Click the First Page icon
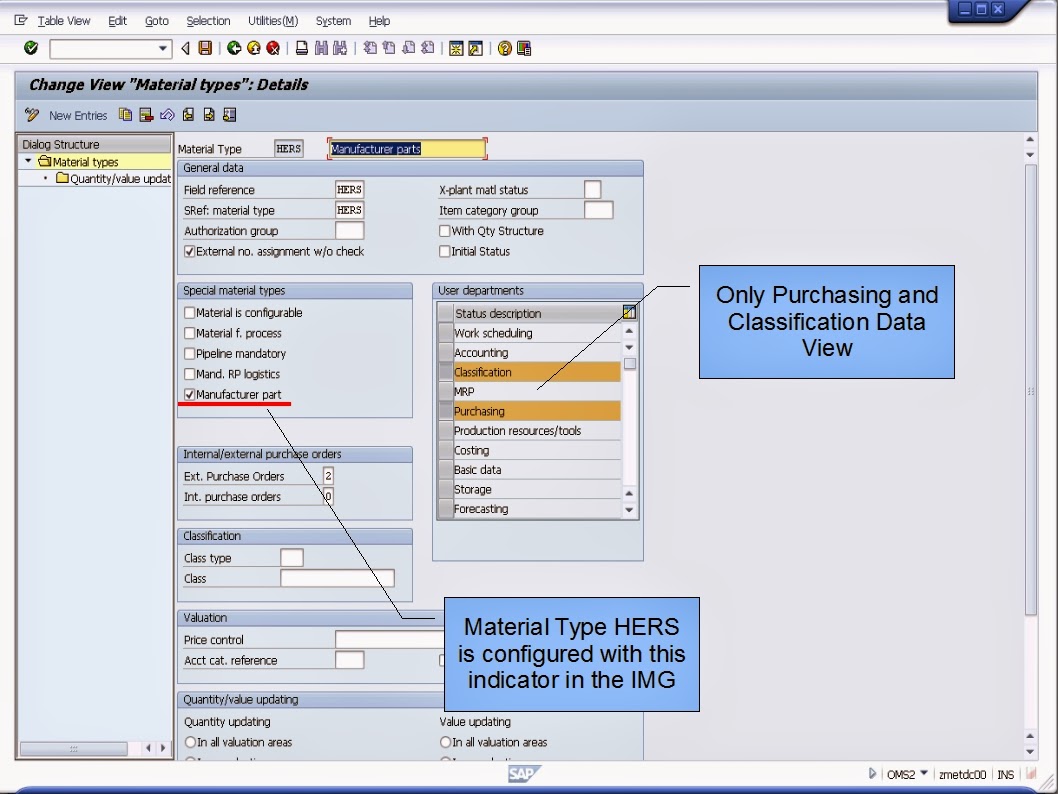The height and width of the screenshot is (794, 1058). 370,48
